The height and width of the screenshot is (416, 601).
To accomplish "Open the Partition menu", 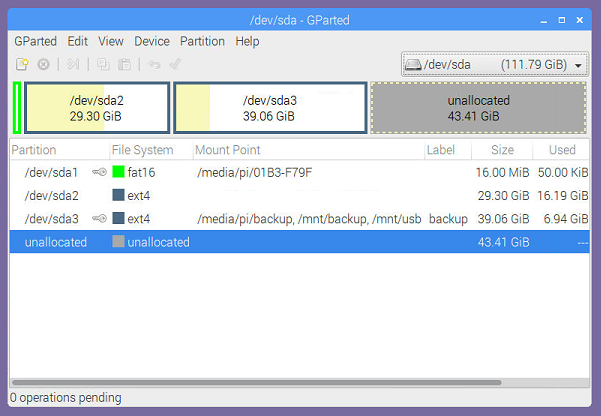I will pos(202,41).
